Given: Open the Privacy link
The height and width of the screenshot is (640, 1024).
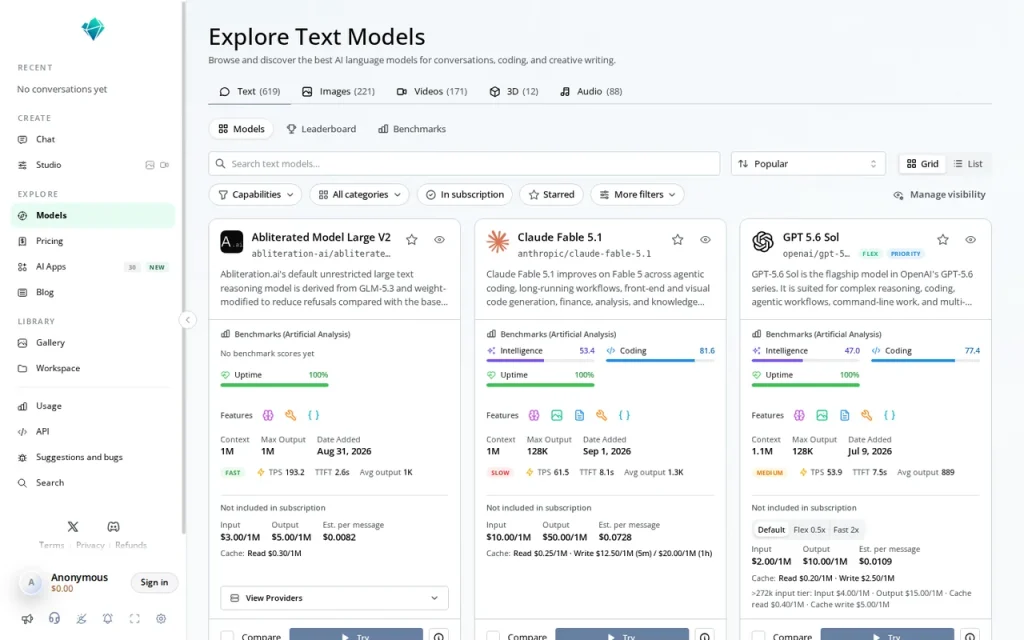Looking at the screenshot, I should tap(90, 545).
